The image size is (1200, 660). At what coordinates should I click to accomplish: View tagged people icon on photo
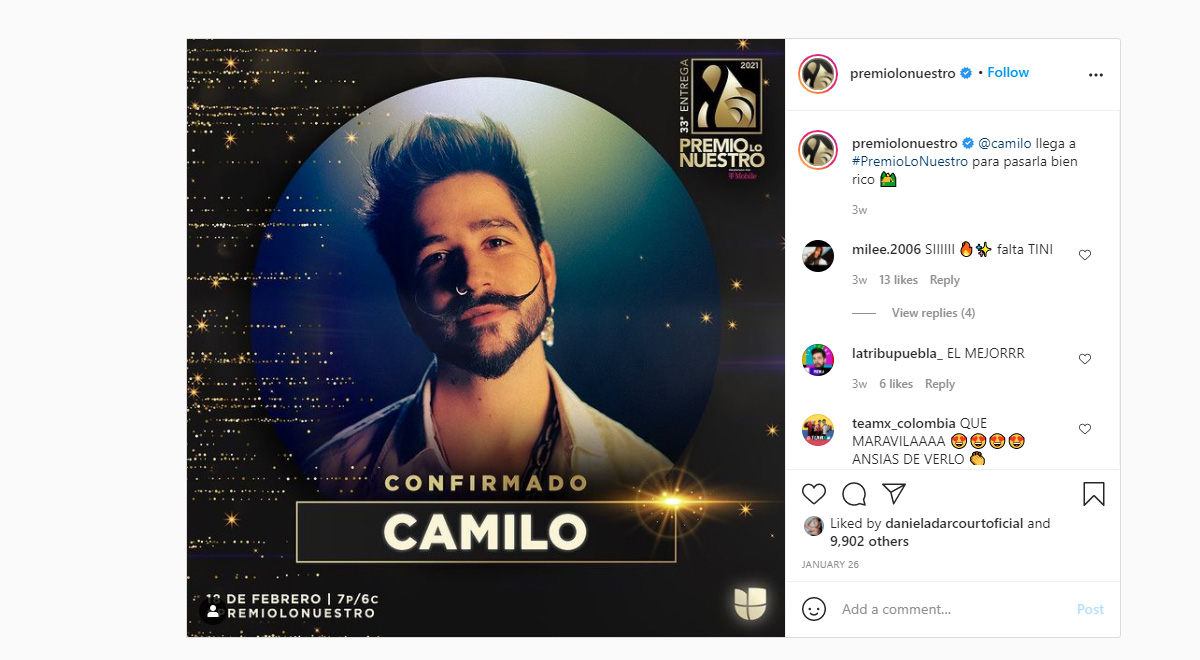pyautogui.click(x=211, y=611)
